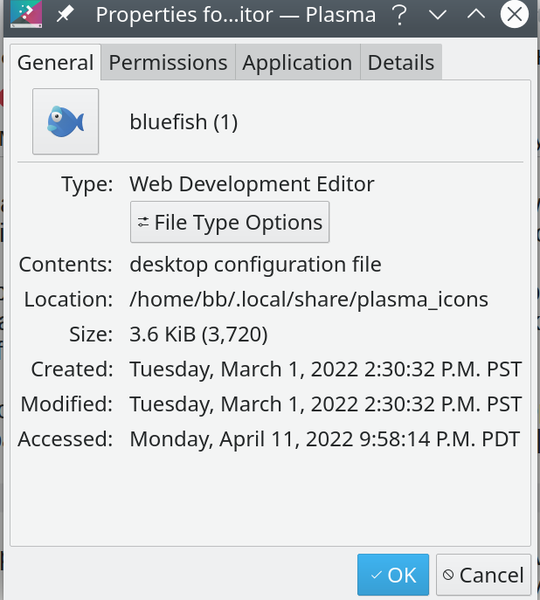Image resolution: width=540 pixels, height=600 pixels.
Task: Click the Accessed date text
Action: click(325, 439)
